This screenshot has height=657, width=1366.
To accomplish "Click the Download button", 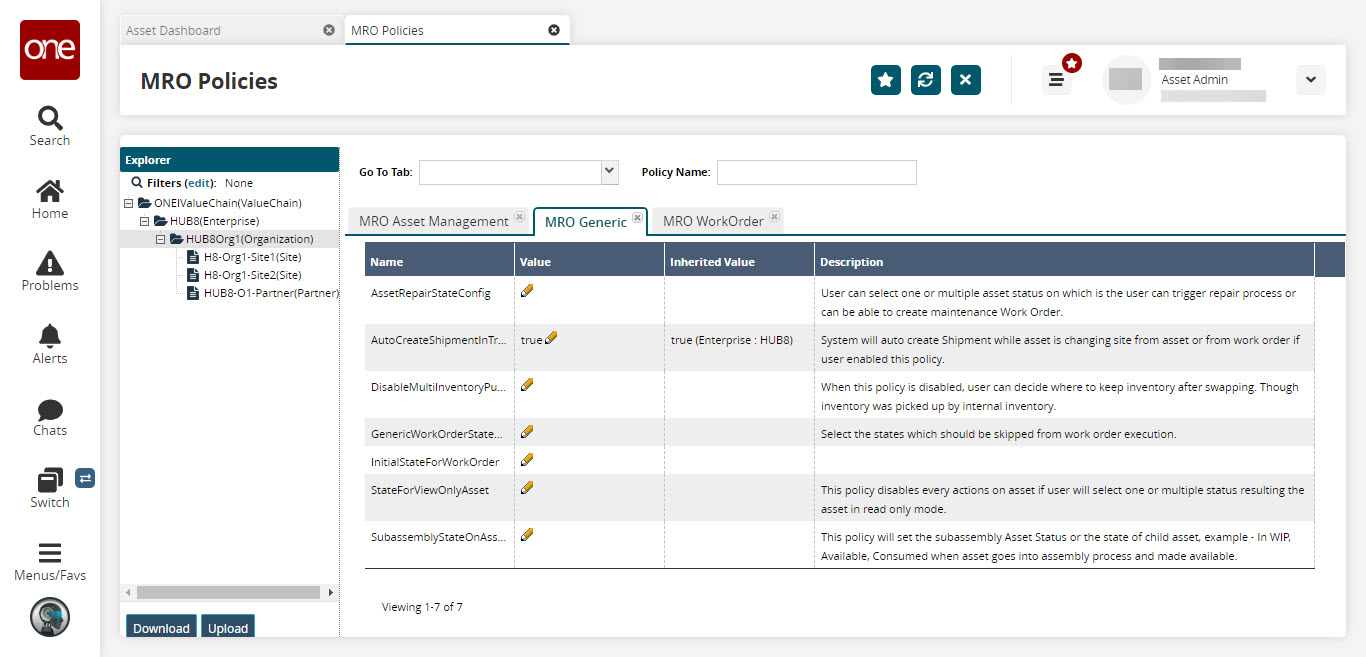I will coord(161,627).
